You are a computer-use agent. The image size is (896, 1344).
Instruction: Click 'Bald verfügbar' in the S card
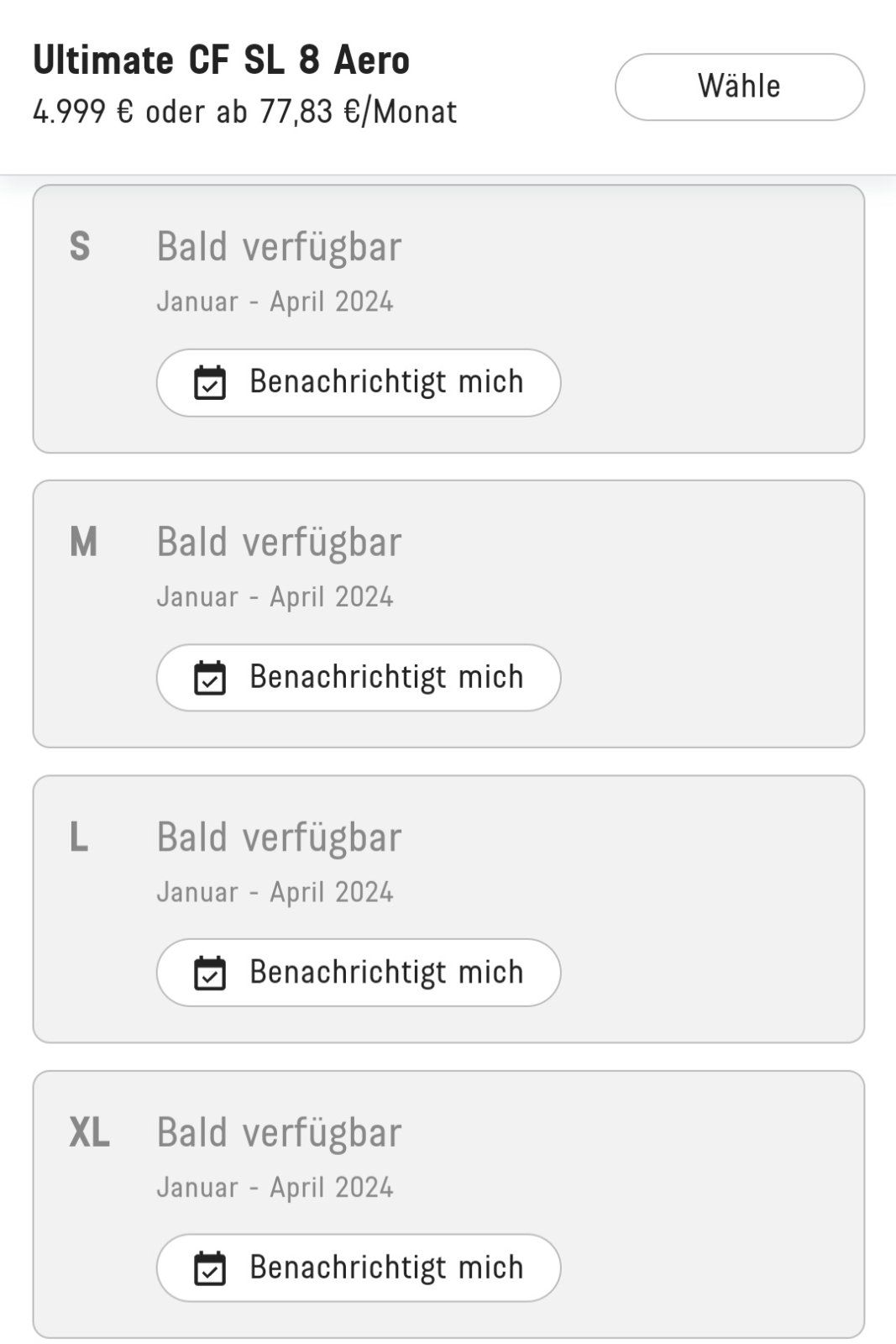click(x=279, y=247)
